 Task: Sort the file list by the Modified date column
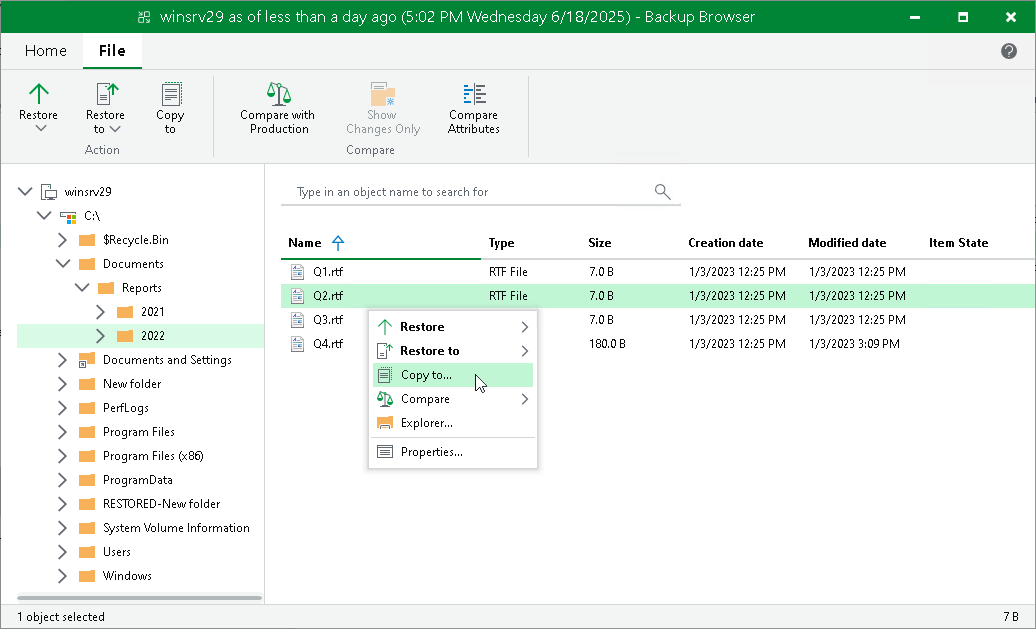pos(847,242)
